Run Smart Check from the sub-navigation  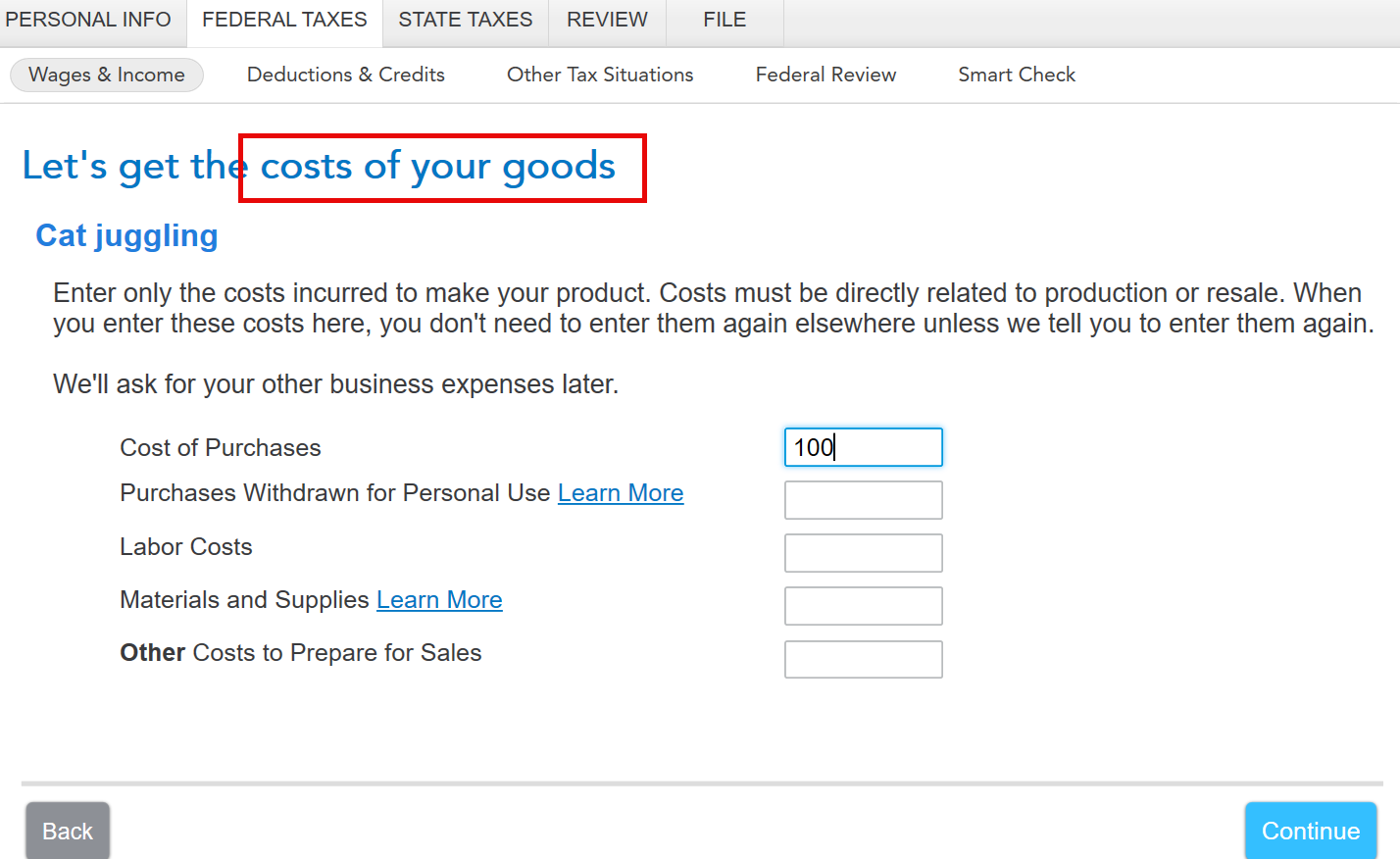1017,75
